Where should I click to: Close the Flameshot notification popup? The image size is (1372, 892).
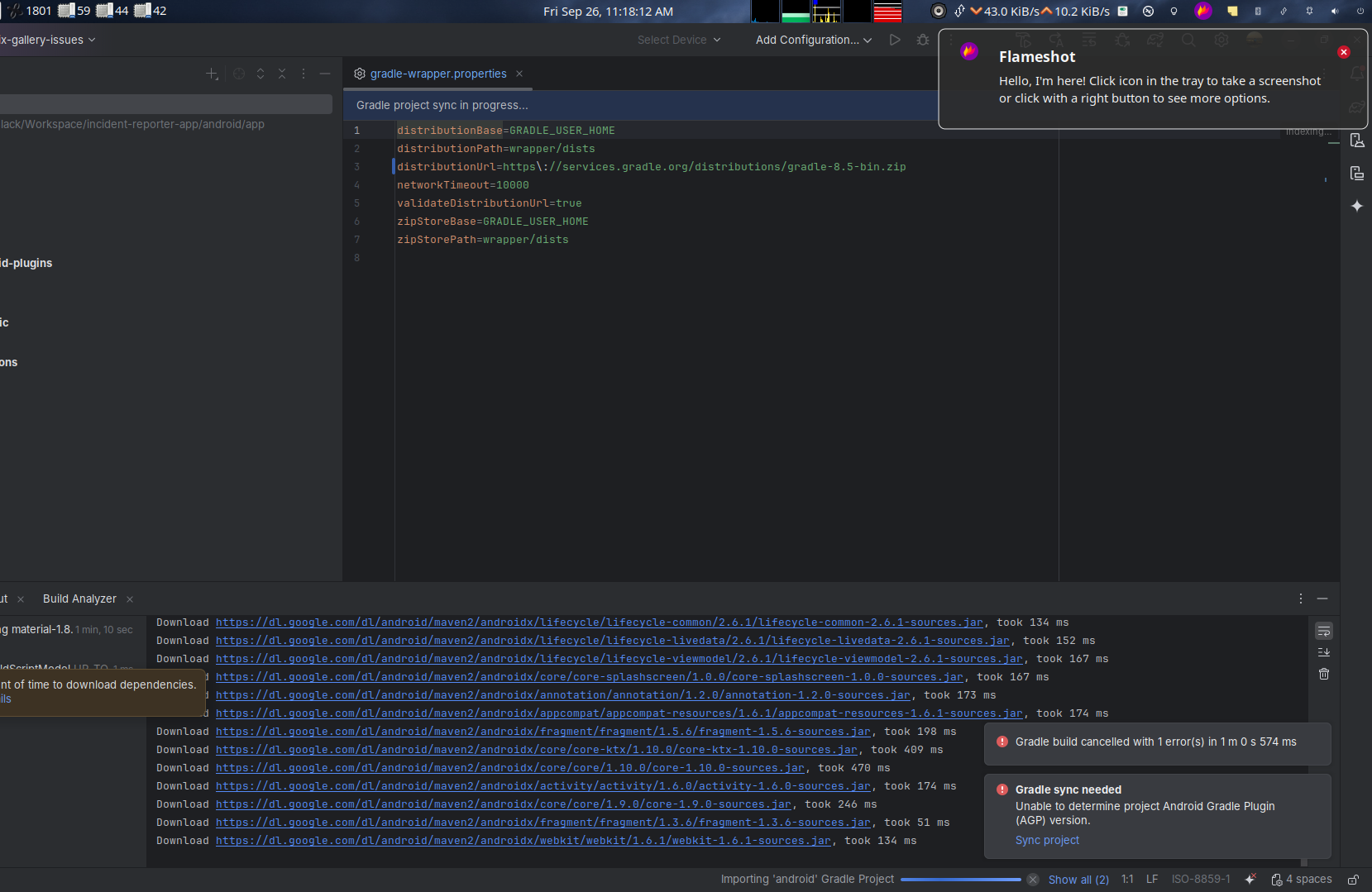pyautogui.click(x=1344, y=52)
